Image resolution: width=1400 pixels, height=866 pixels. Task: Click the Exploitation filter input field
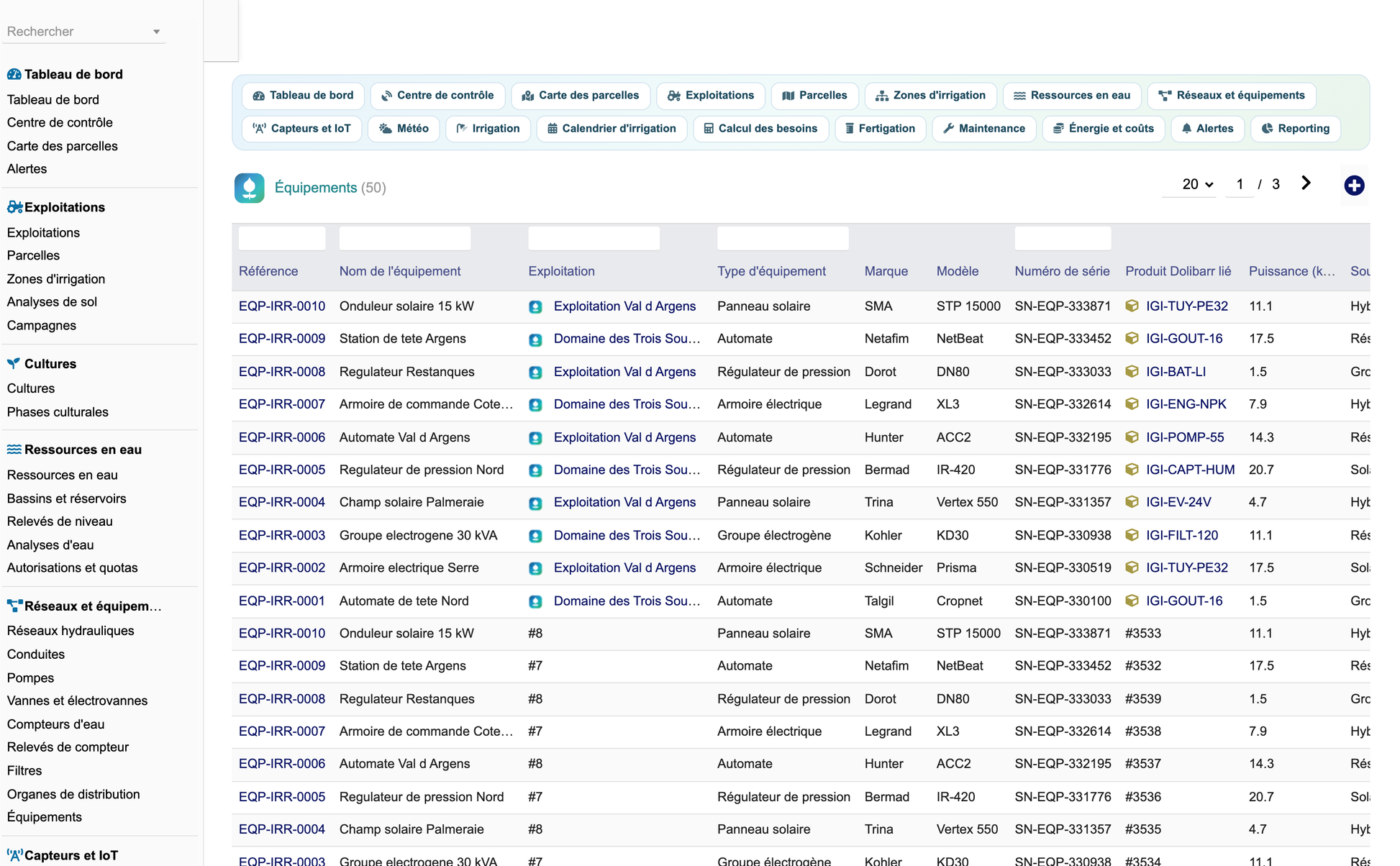tap(594, 238)
